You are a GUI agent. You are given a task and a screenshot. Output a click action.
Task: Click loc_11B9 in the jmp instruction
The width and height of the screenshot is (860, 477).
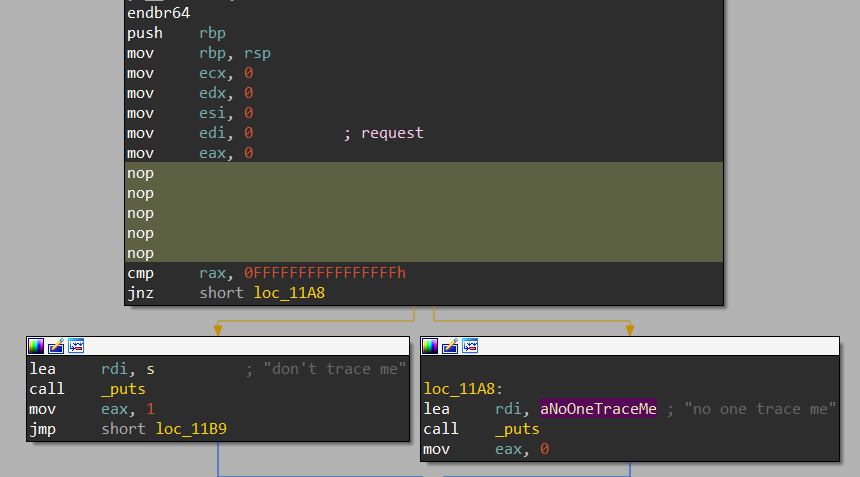click(197, 429)
